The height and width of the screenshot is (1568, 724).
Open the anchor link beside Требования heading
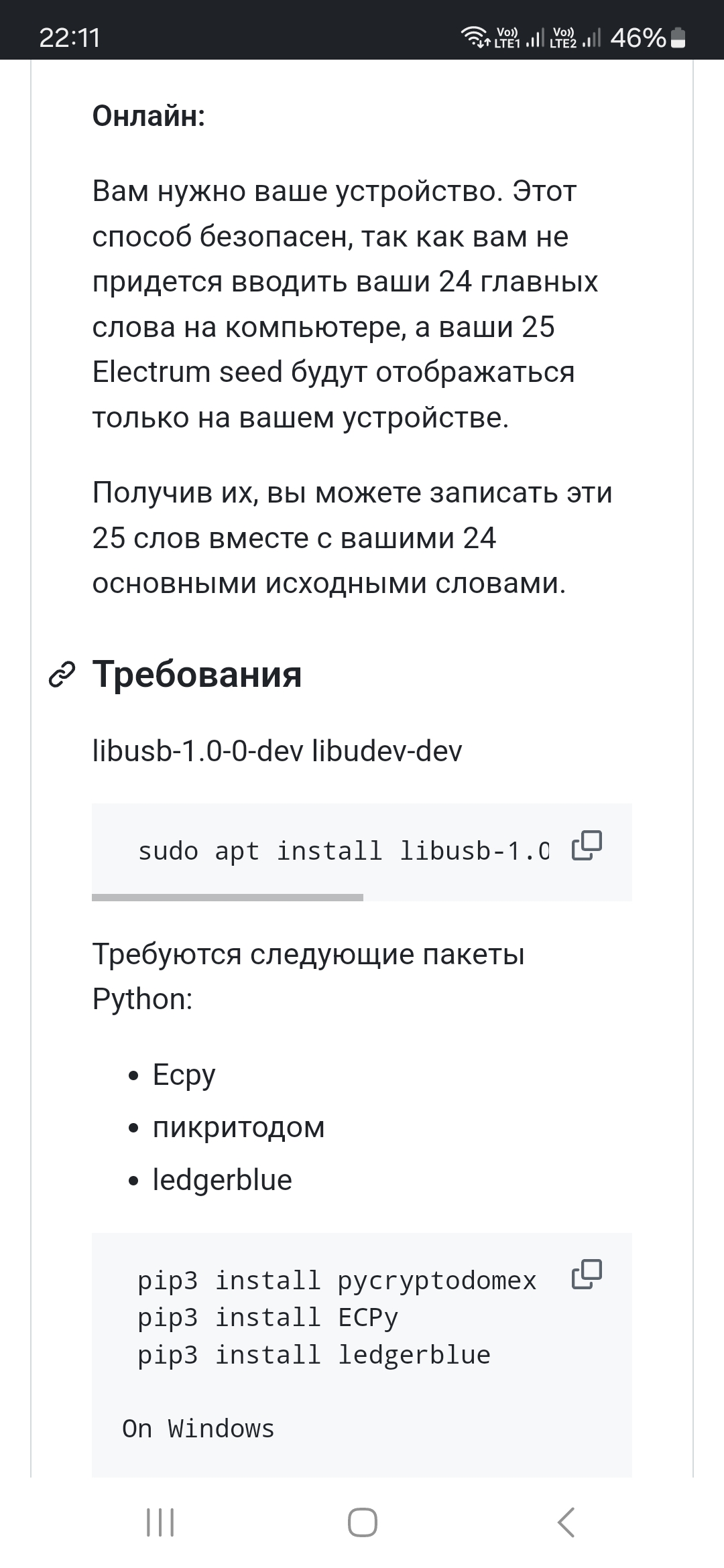(62, 675)
